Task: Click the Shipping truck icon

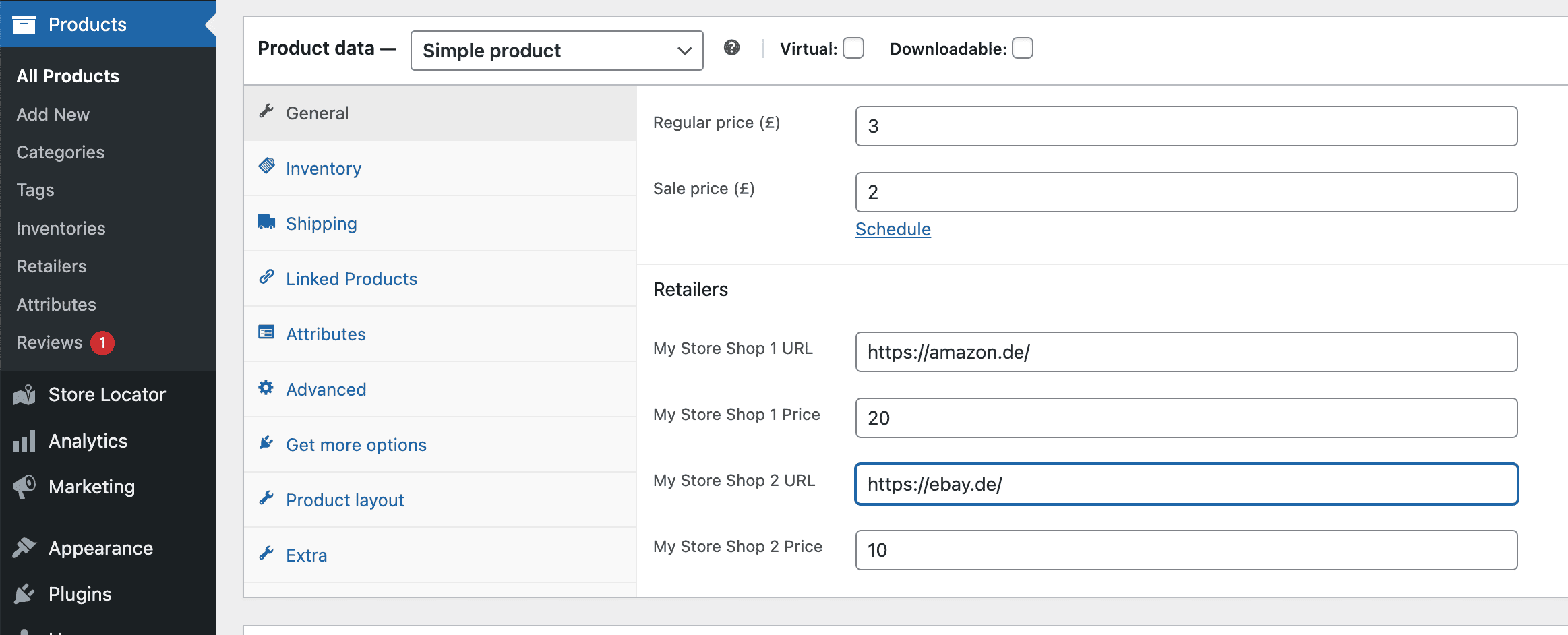Action: coord(267,222)
